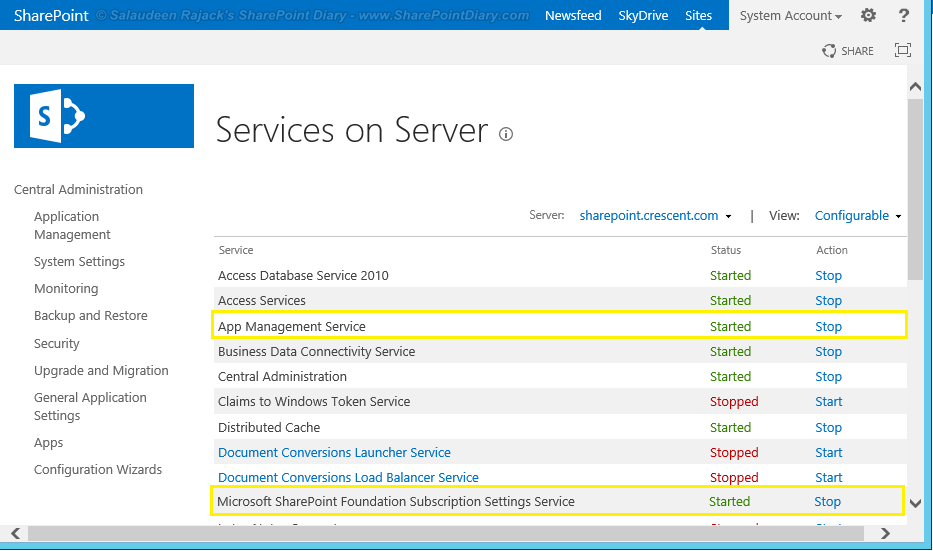Open Configuration Wizards section
The image size is (933, 551).
tap(98, 469)
